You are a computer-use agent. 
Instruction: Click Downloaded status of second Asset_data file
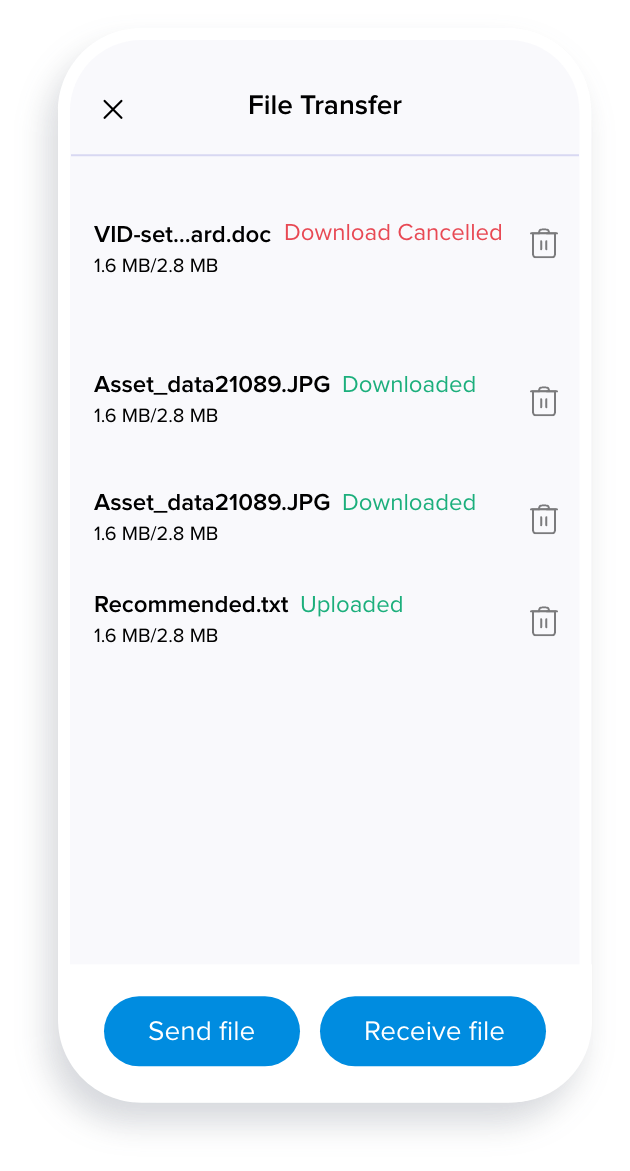(409, 502)
